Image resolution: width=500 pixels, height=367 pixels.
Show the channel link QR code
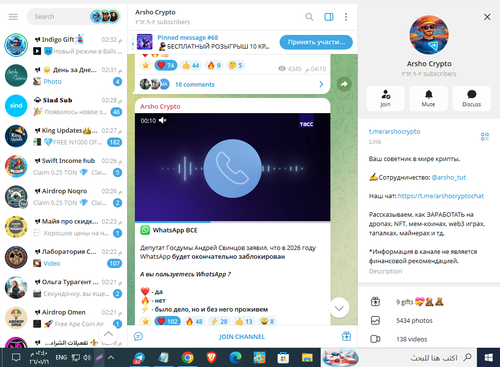[485, 136]
